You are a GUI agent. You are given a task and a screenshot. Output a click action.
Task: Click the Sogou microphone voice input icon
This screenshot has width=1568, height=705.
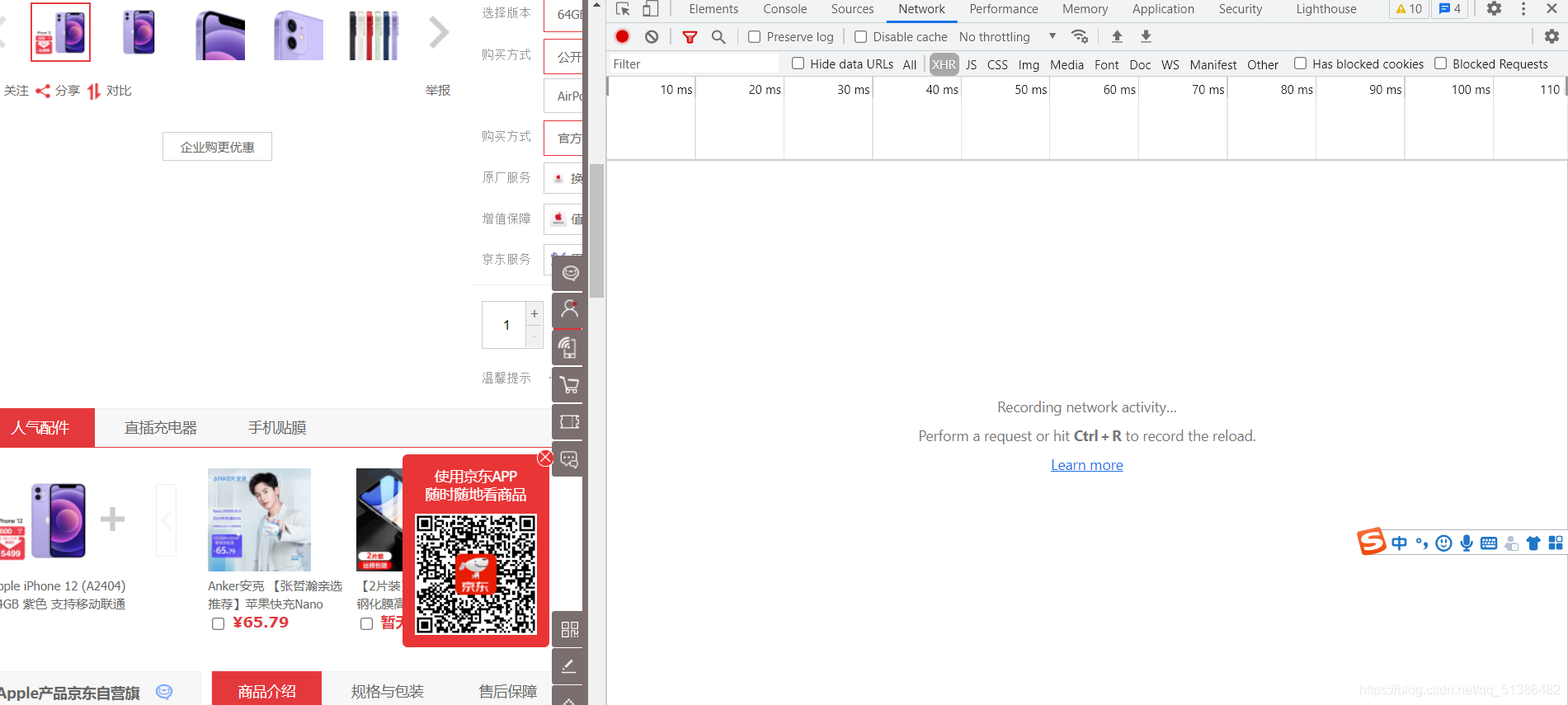(x=1467, y=543)
